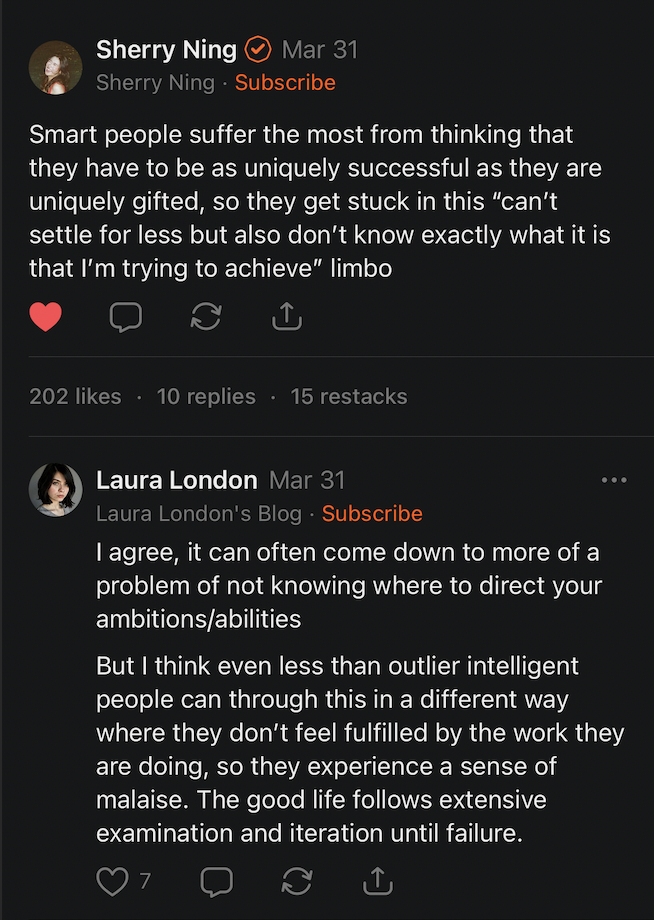Restack Laura London's reply
This screenshot has width=654, height=920.
[297, 881]
